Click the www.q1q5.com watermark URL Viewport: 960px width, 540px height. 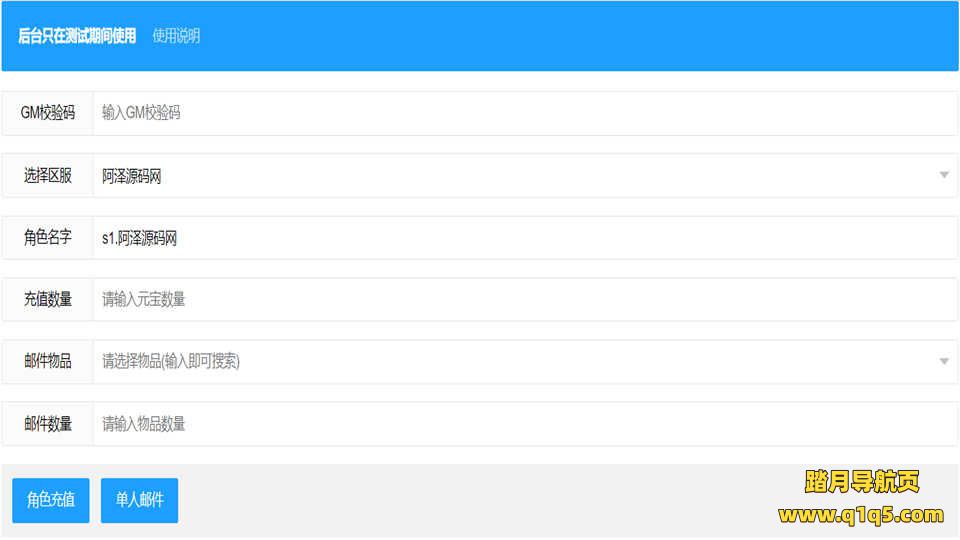pos(860,515)
